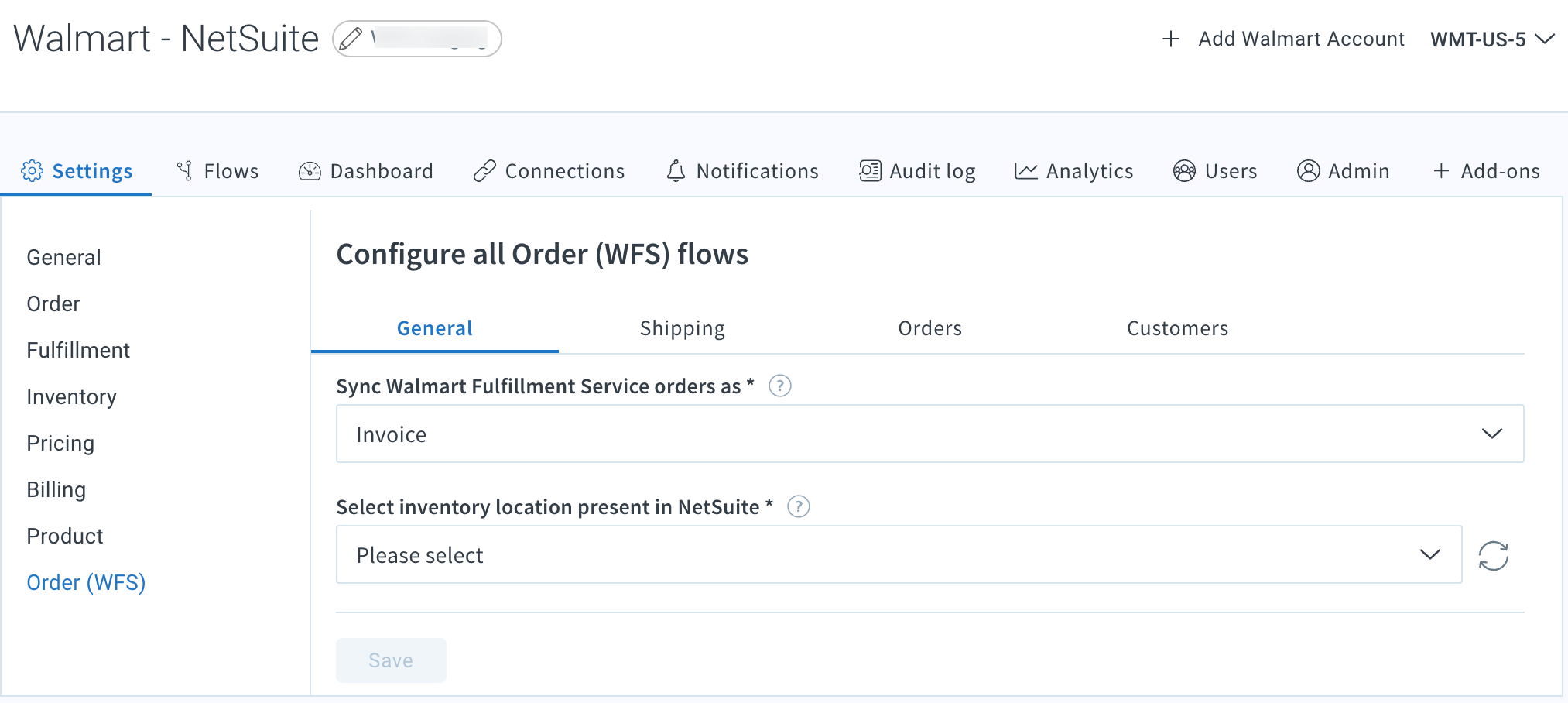The width and height of the screenshot is (1568, 703).
Task: Open the Notifications tab
Action: point(742,171)
